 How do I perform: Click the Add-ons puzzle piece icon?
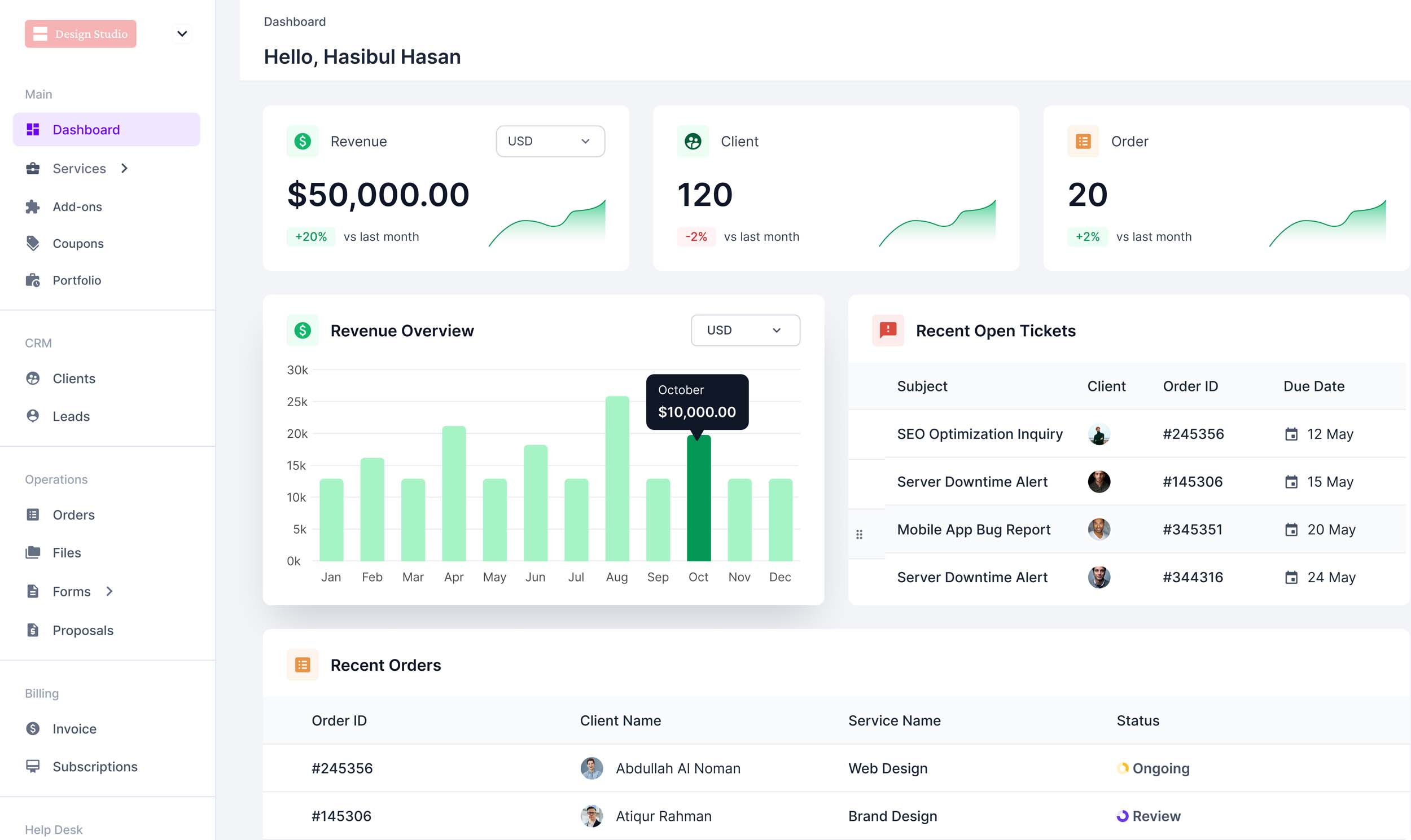coord(33,206)
